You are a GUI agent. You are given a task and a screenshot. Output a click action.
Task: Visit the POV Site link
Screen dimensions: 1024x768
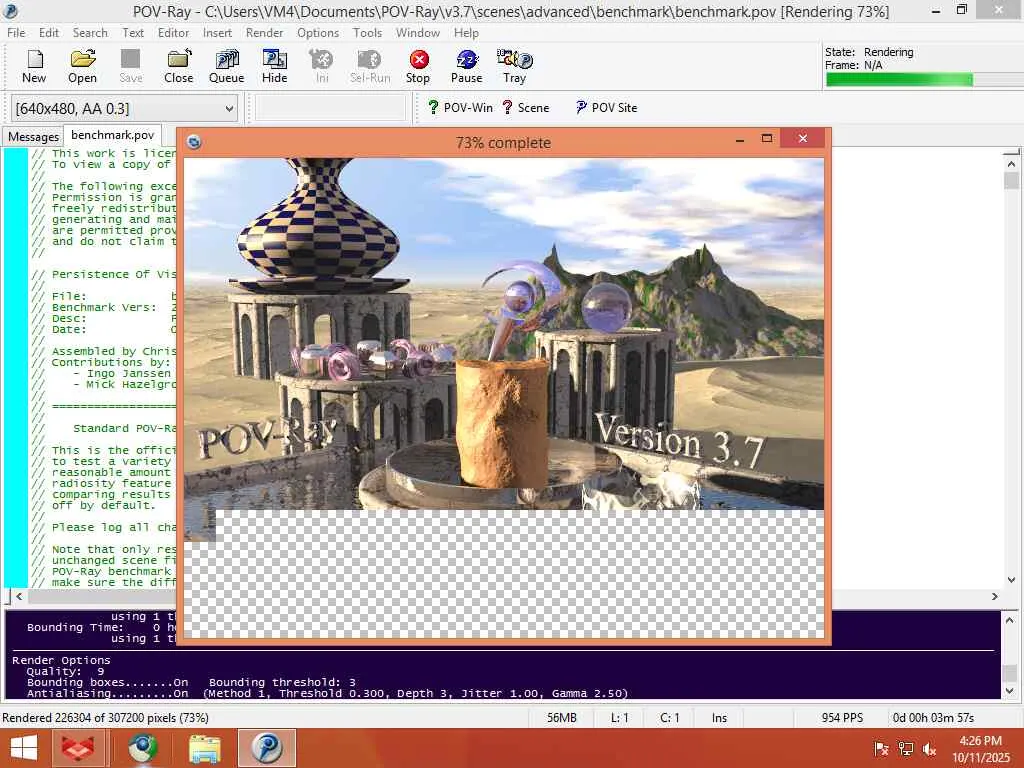coord(606,108)
